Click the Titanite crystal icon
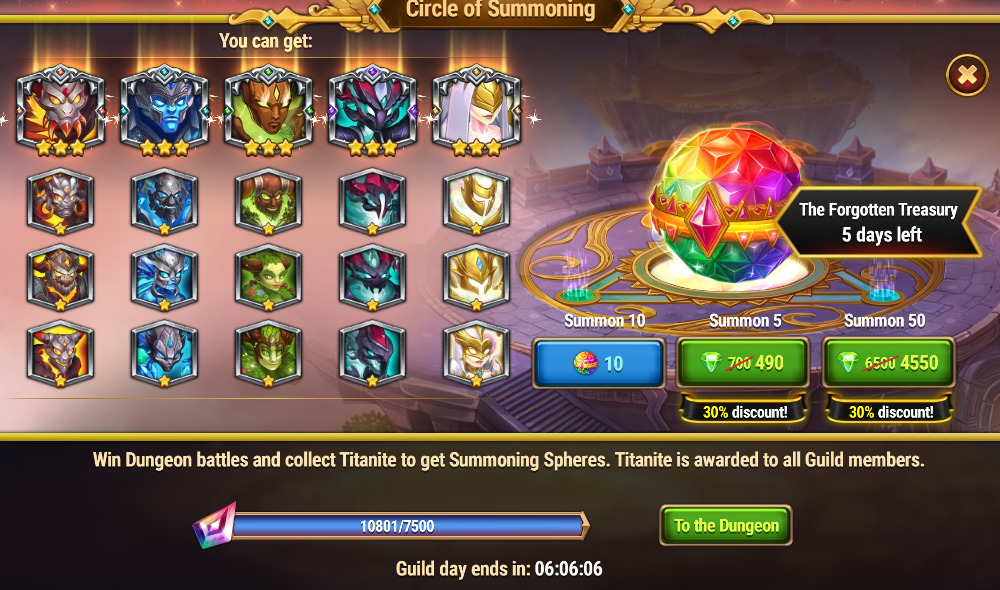The height and width of the screenshot is (590, 1000). (x=215, y=526)
